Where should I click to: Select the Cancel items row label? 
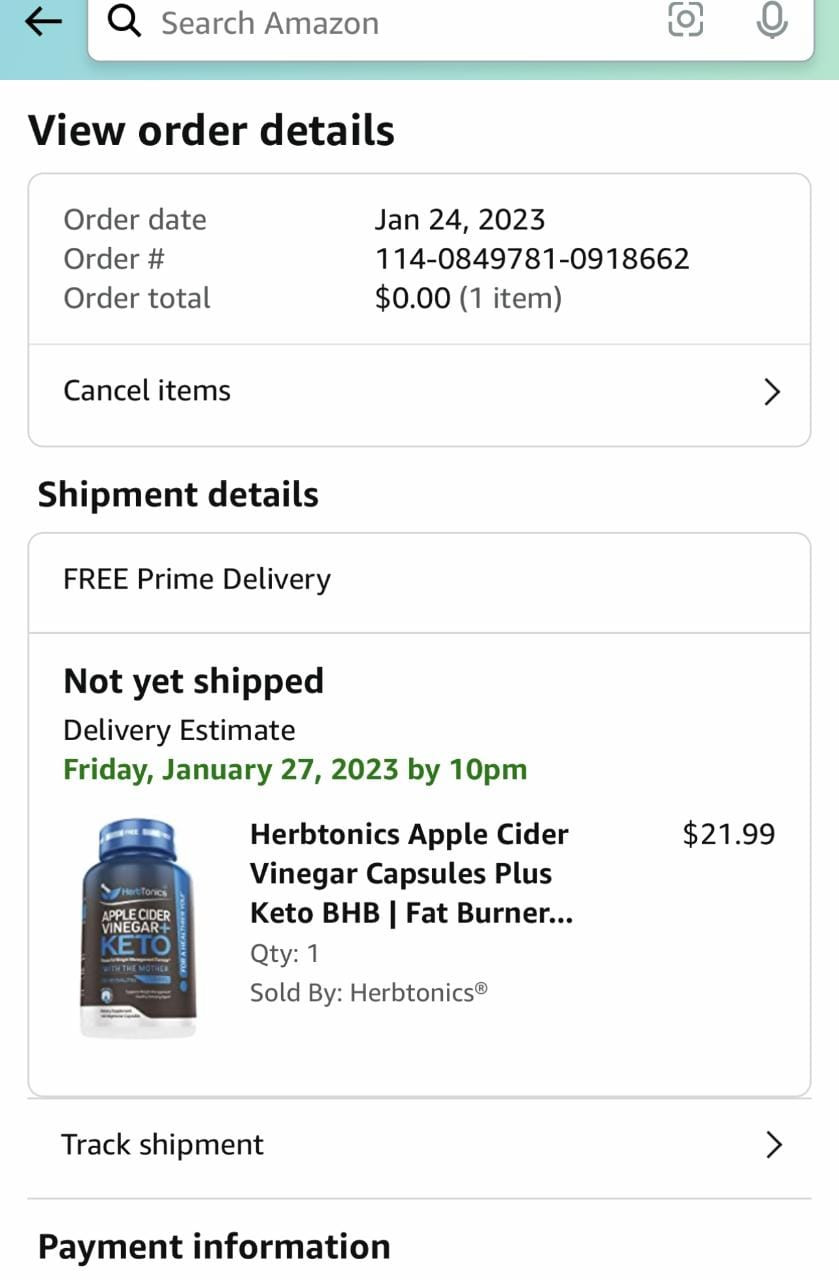(147, 391)
